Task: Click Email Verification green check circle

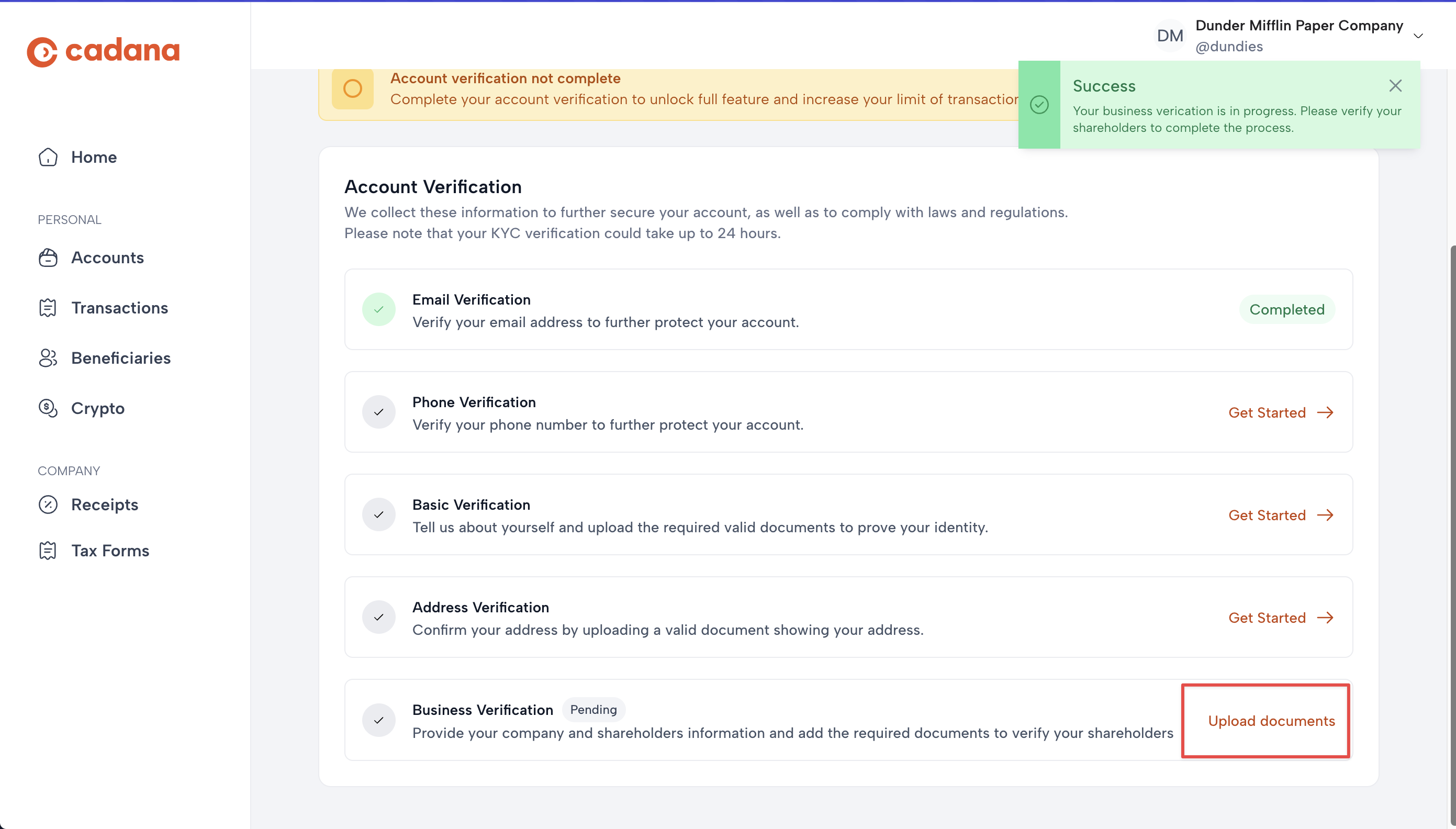Action: click(378, 310)
